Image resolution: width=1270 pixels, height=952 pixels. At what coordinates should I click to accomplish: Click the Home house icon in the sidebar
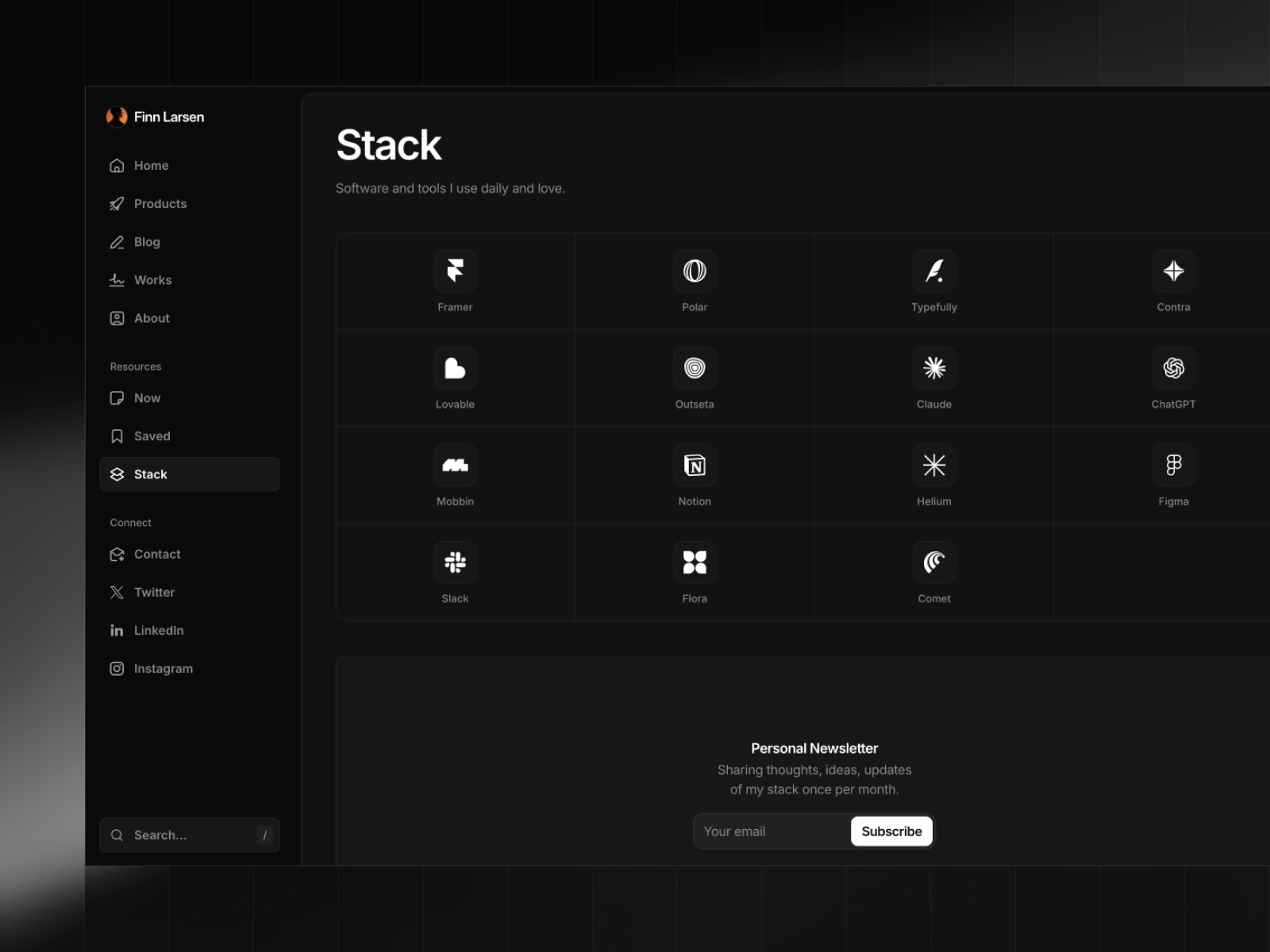tap(117, 165)
